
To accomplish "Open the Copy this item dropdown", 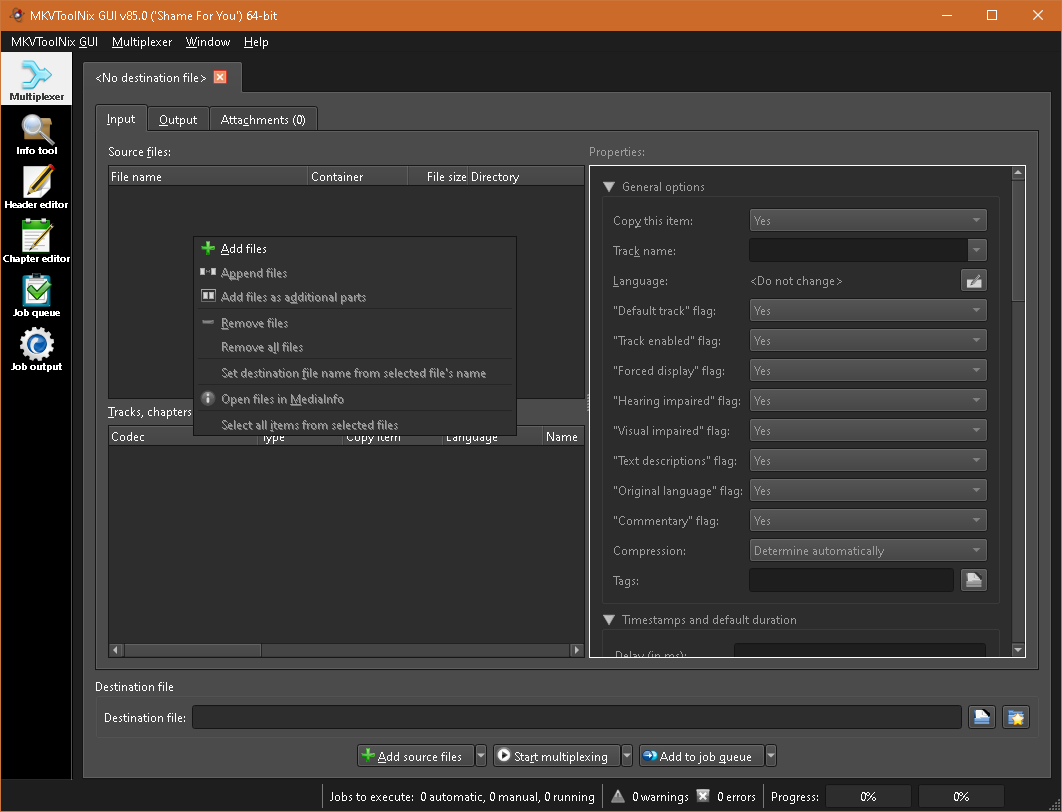I will click(868, 220).
